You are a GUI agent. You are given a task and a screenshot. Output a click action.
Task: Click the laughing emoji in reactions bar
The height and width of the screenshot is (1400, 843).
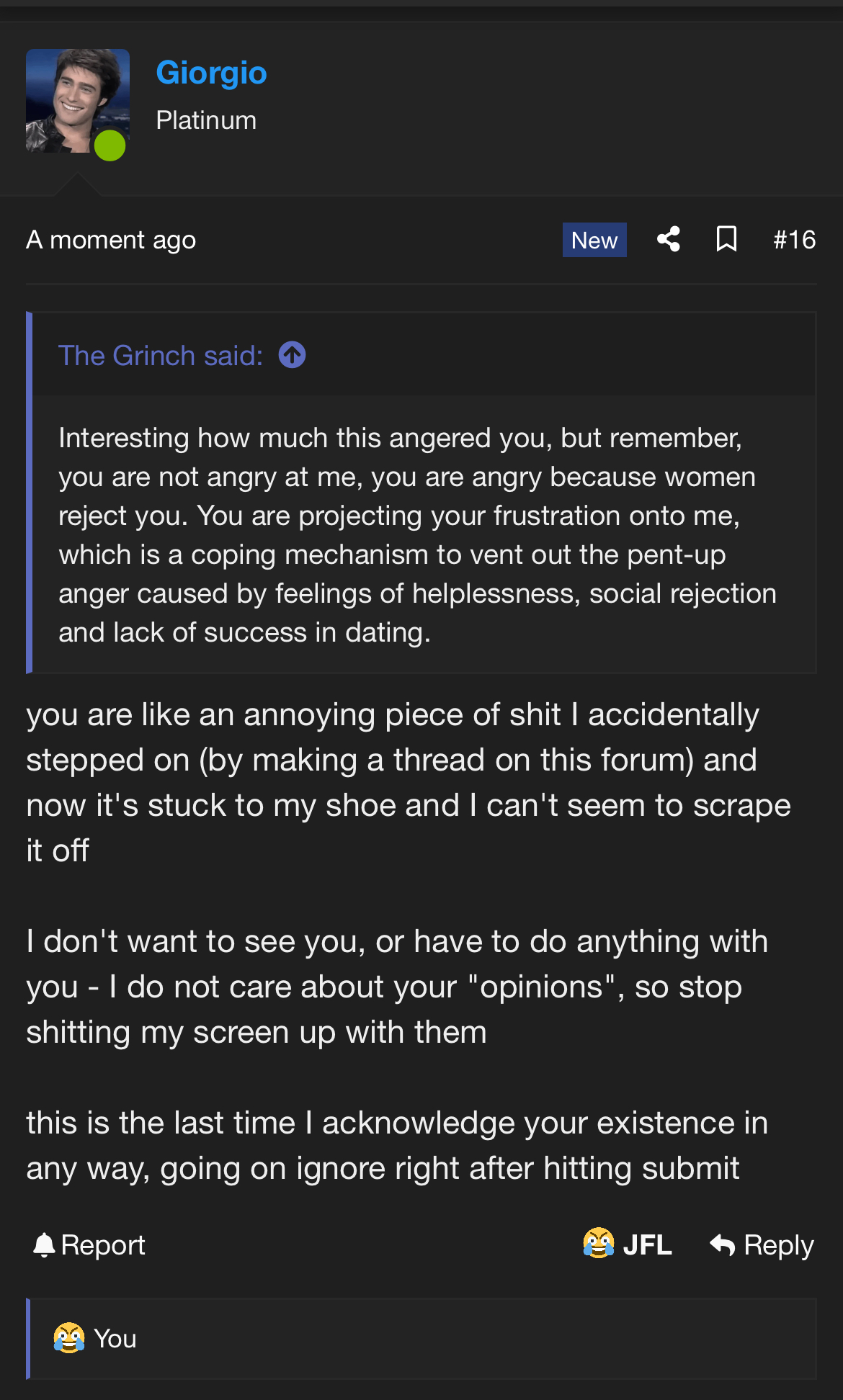[69, 1338]
